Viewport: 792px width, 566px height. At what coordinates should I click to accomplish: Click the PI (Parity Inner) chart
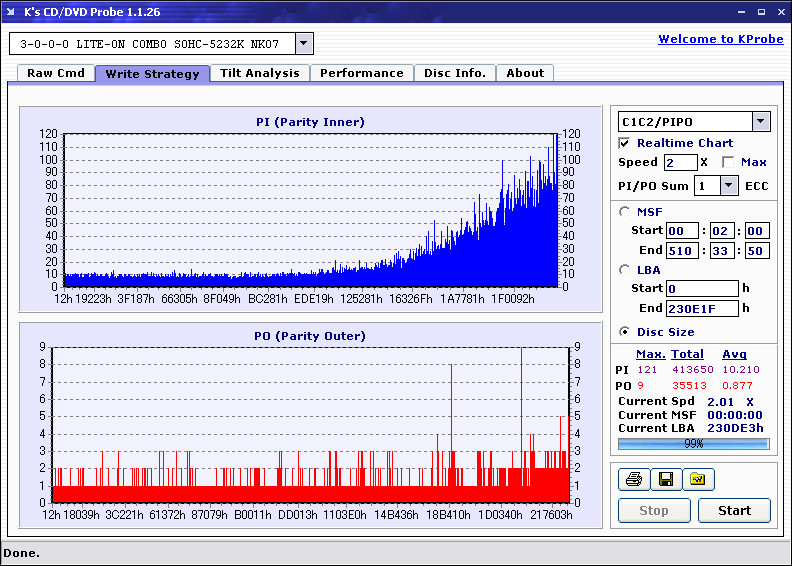310,210
